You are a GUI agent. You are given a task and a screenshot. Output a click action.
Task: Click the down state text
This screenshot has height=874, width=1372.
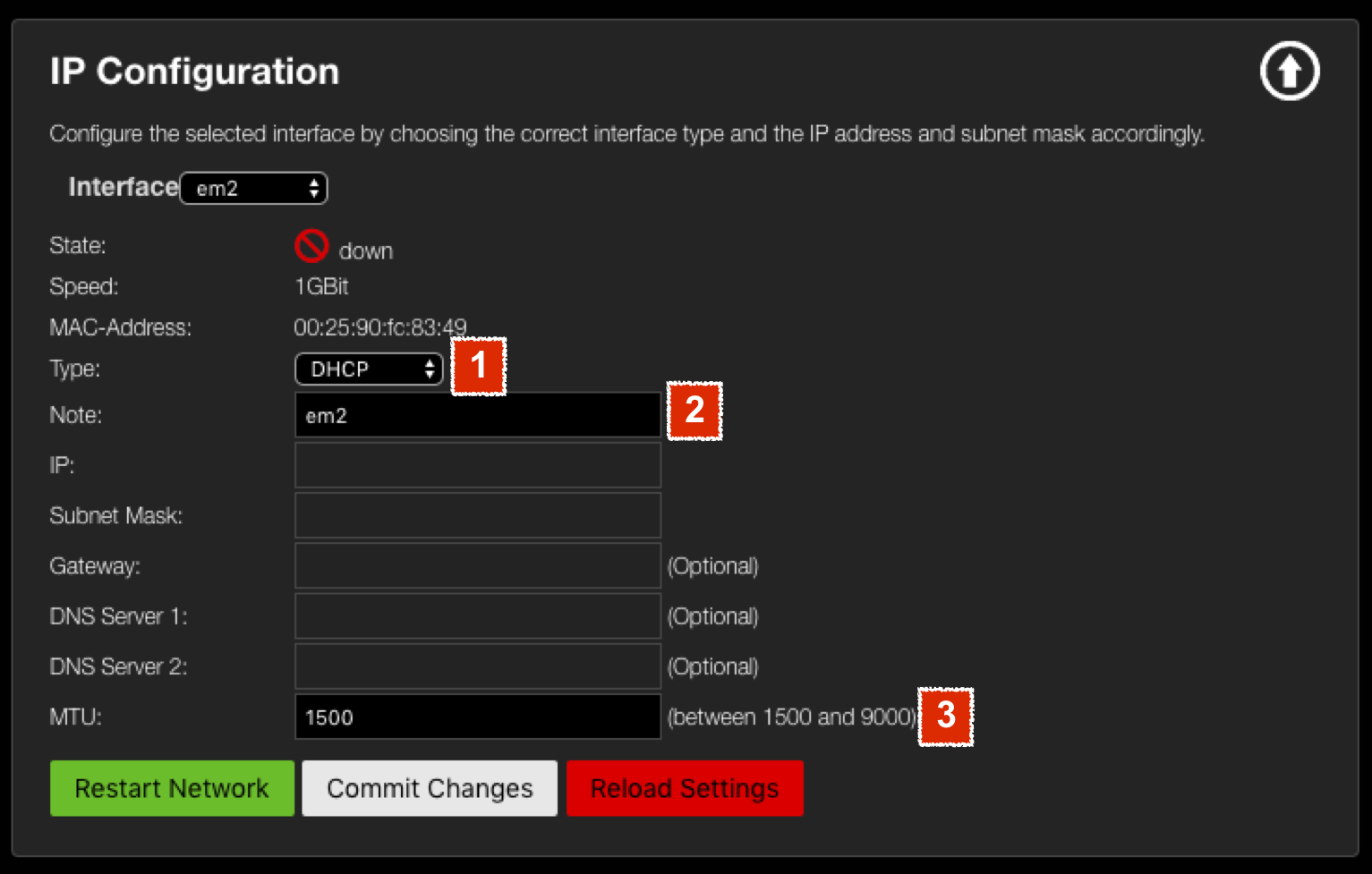click(x=366, y=251)
